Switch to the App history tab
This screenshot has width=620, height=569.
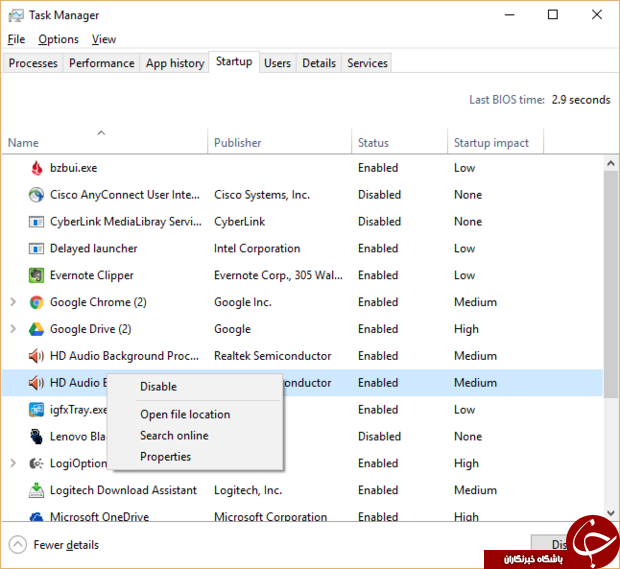coord(175,63)
